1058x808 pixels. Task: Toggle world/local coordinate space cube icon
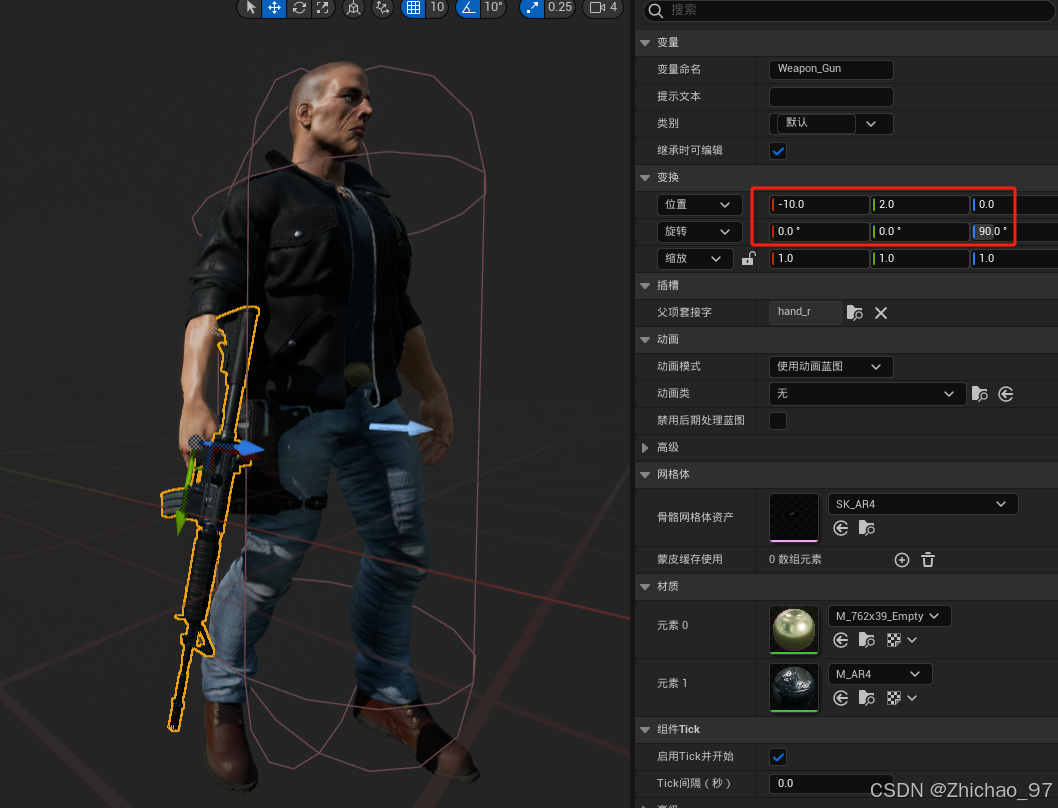353,7
